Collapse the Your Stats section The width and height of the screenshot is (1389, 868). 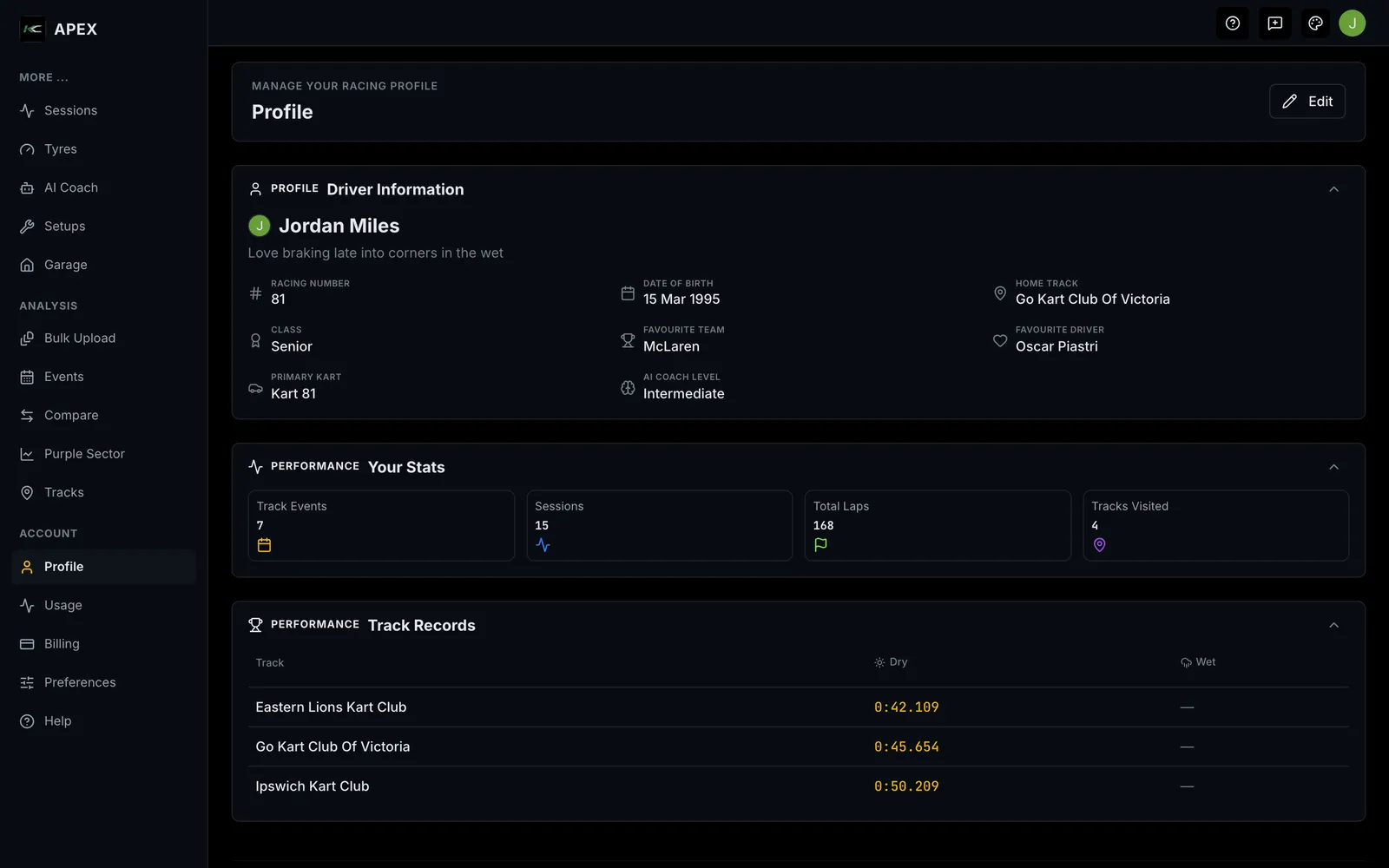point(1333,467)
